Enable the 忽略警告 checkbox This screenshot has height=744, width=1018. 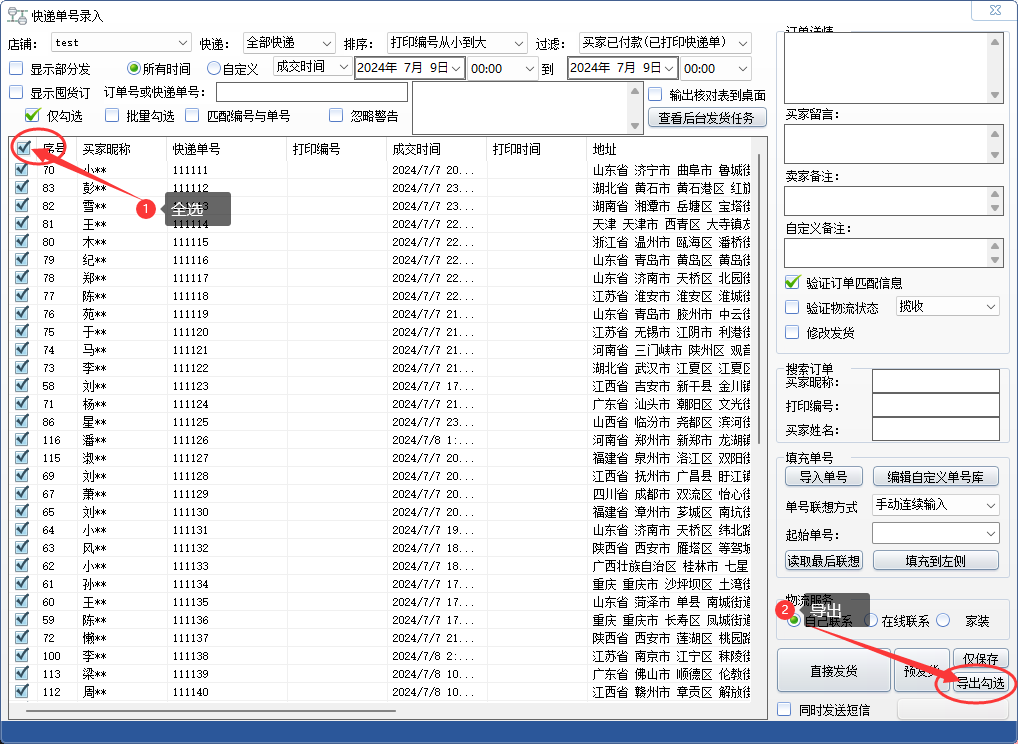[336, 115]
